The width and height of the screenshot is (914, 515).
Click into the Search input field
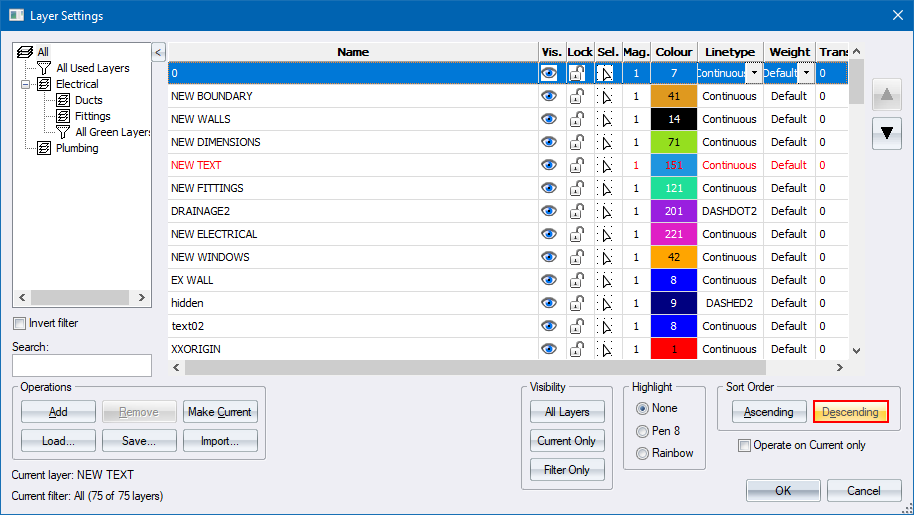click(x=81, y=365)
